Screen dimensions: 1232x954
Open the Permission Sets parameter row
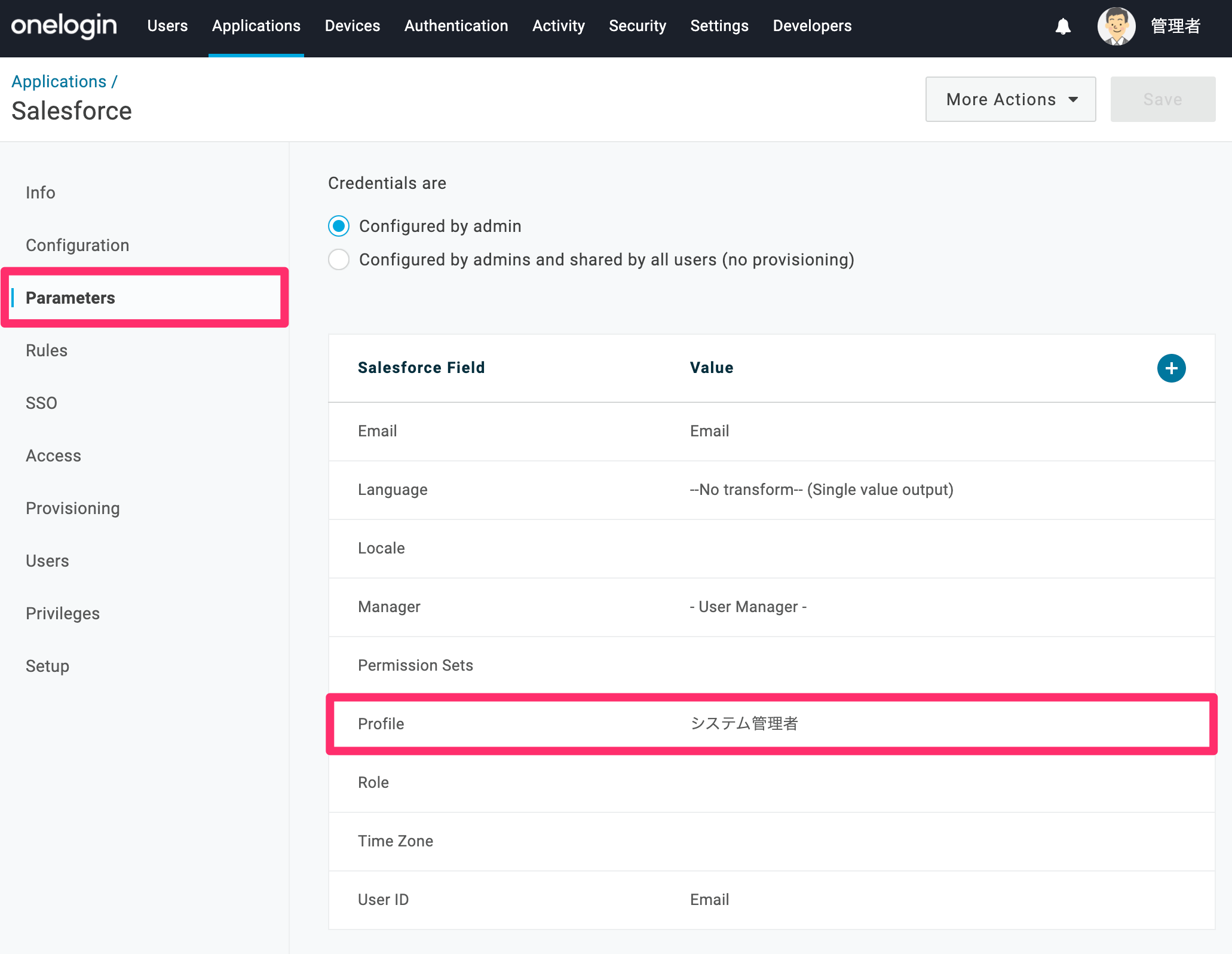pos(771,666)
